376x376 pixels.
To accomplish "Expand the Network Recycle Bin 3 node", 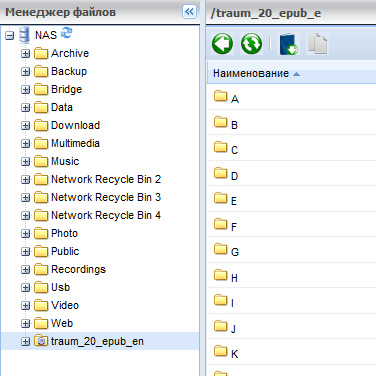I will coord(25,197).
